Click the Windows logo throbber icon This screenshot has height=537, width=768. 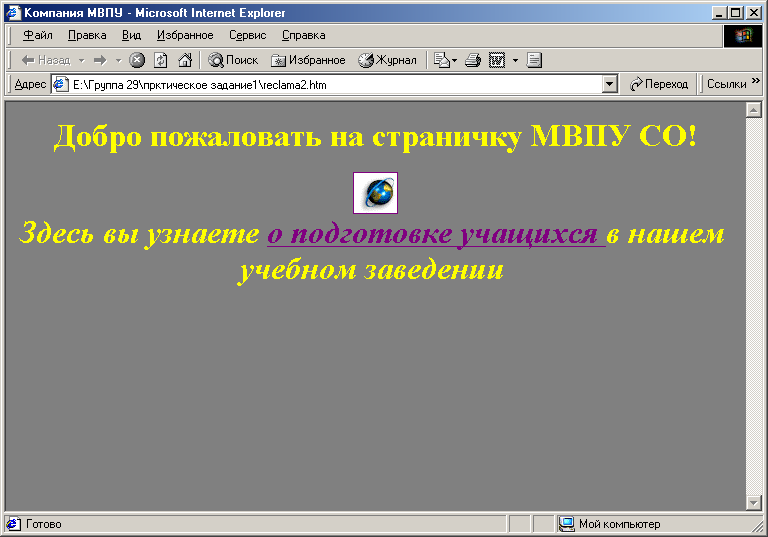coord(743,36)
